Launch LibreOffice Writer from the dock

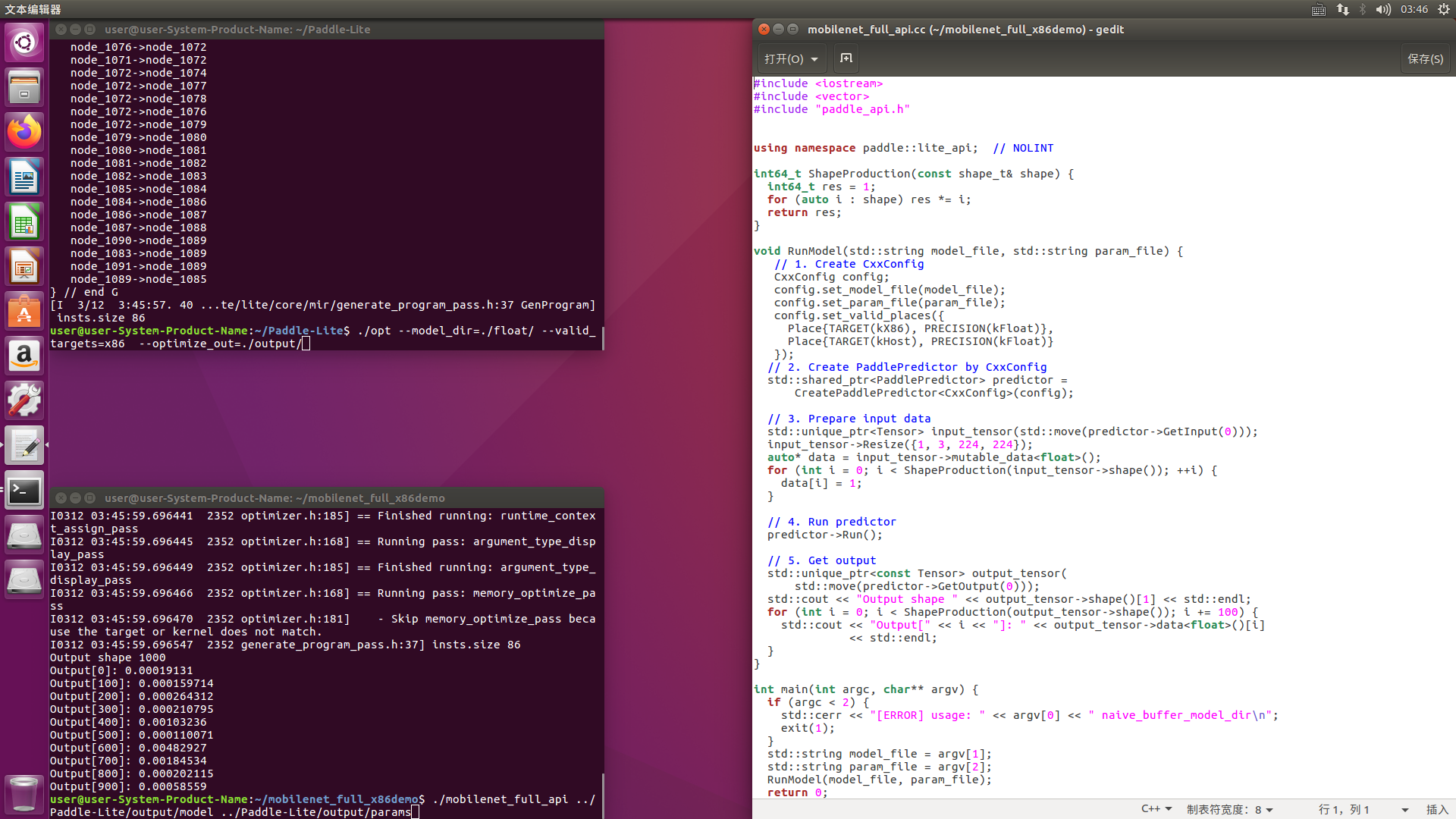(x=24, y=177)
